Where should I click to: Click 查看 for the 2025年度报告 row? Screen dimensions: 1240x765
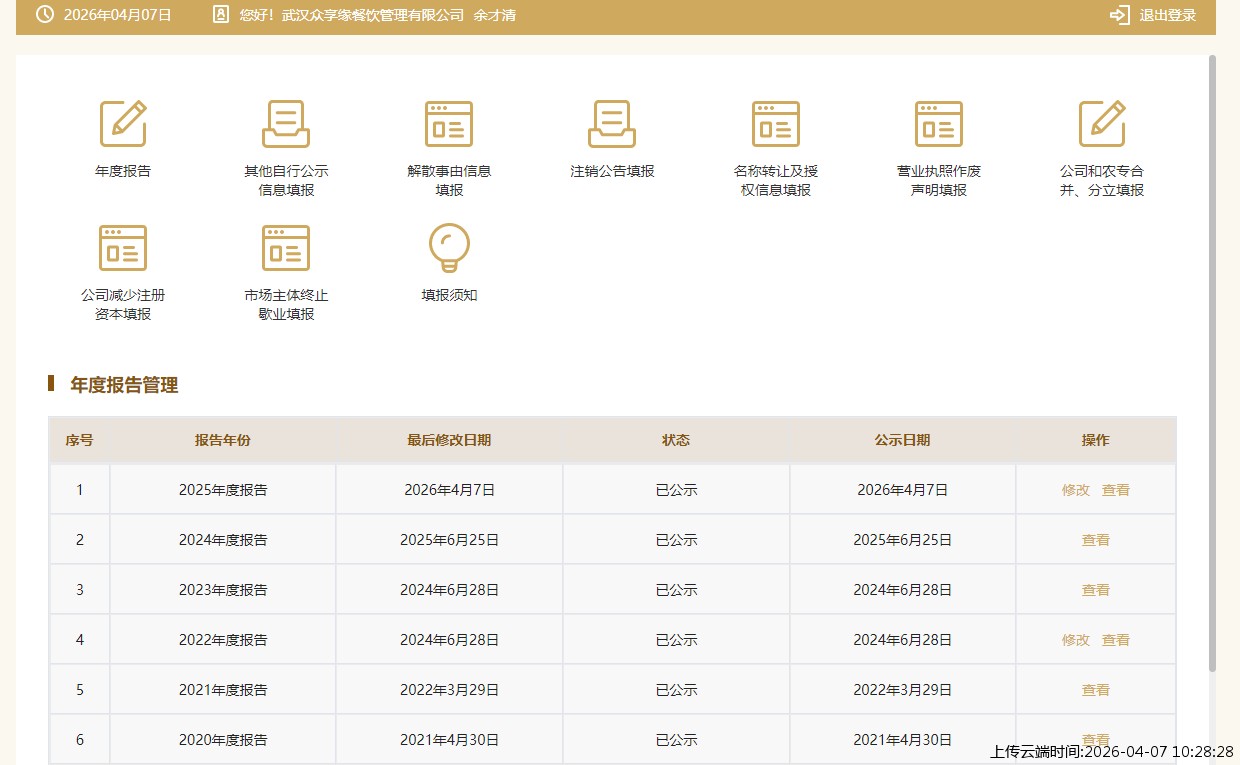(1116, 490)
